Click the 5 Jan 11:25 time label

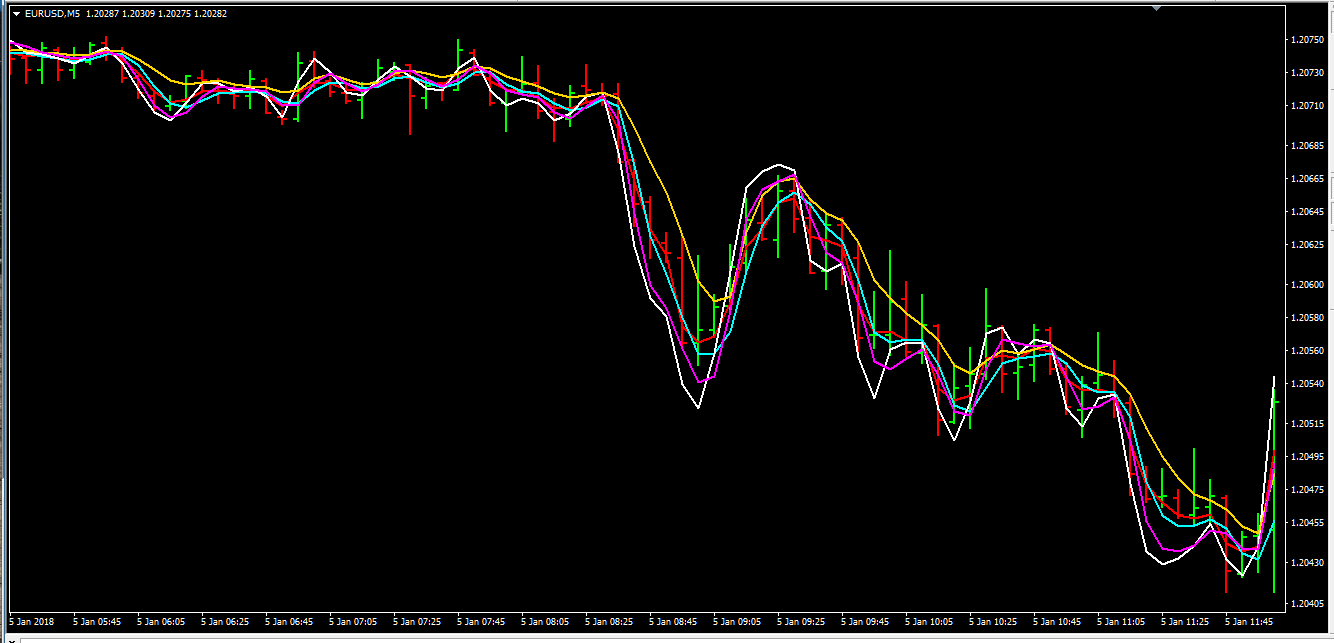pyautogui.click(x=1186, y=622)
